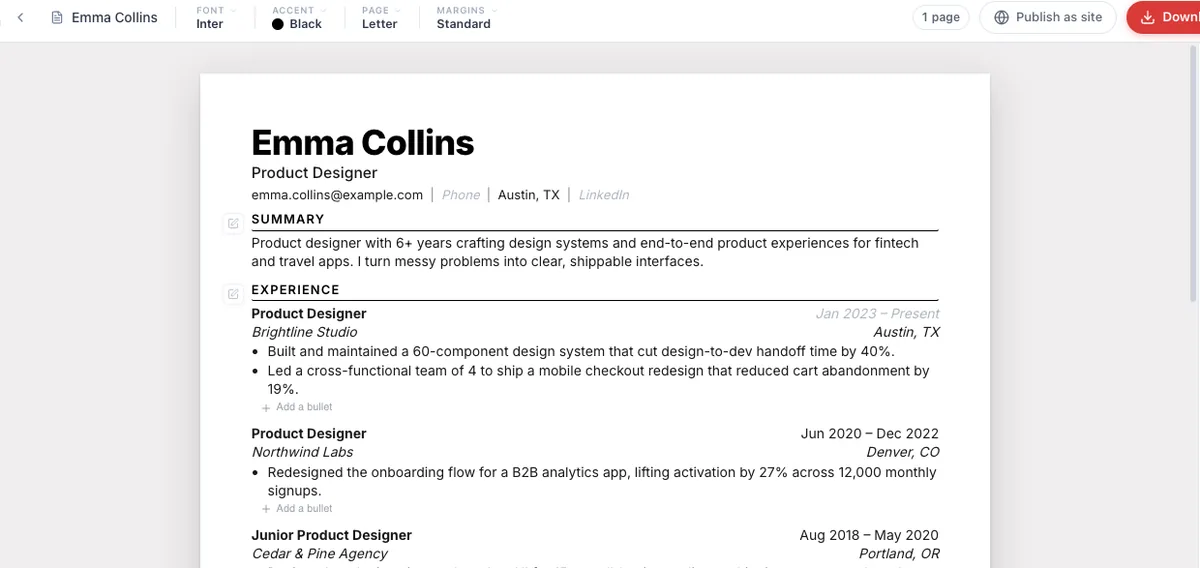Click the edit icon beside EXPERIENCE heading
Screen dimensions: 1200x568
pyautogui.click(x=233, y=293)
